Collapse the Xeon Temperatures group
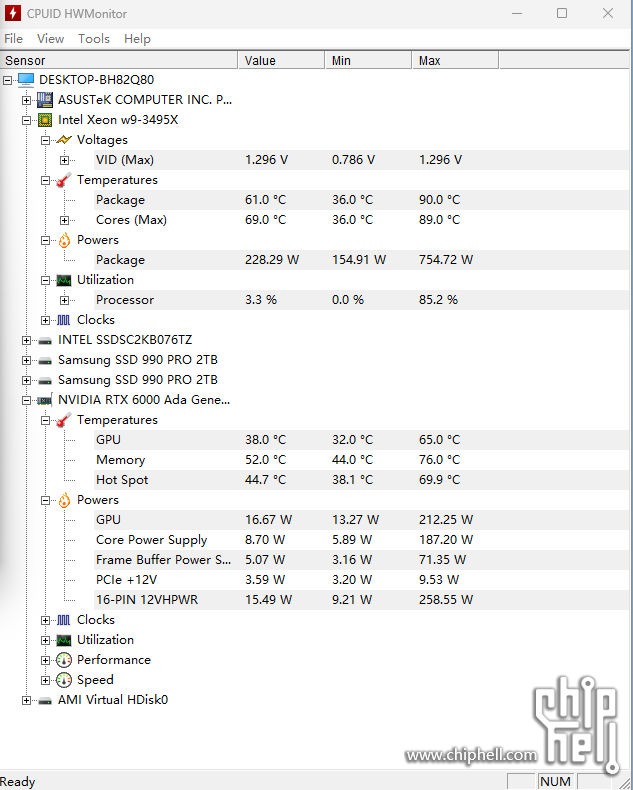Viewport: 633px width, 790px height. click(x=45, y=180)
